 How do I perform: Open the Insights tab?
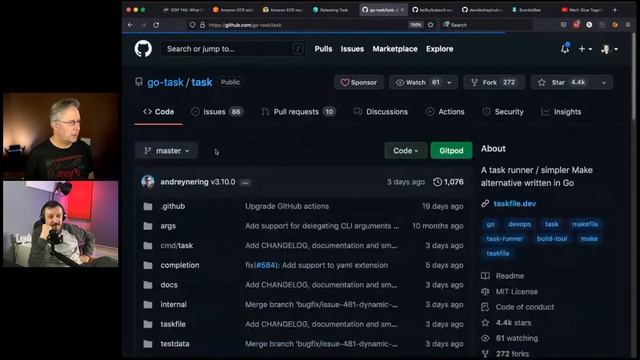[561, 111]
